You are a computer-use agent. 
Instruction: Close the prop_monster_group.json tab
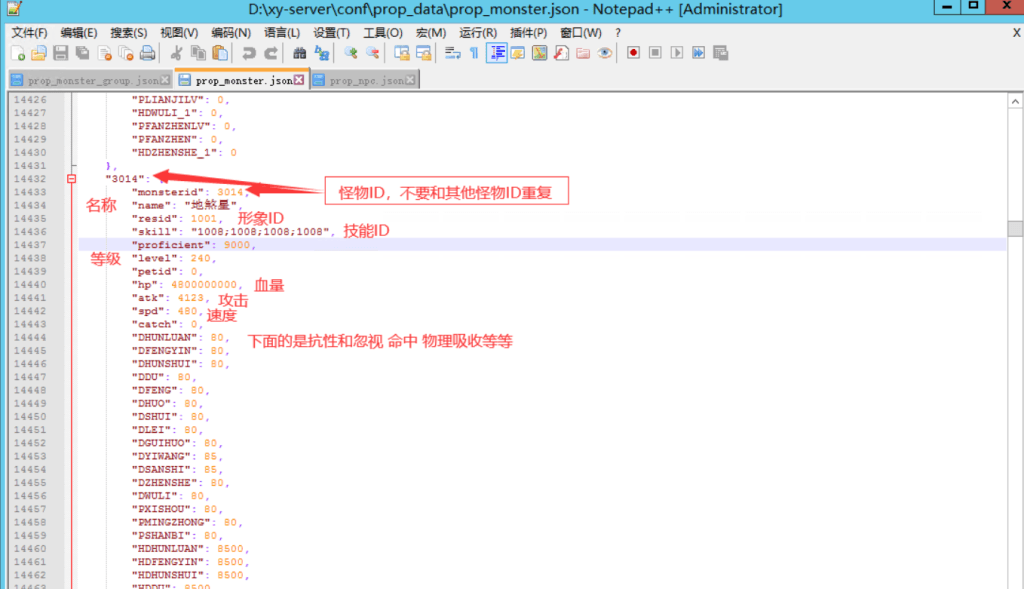166,80
